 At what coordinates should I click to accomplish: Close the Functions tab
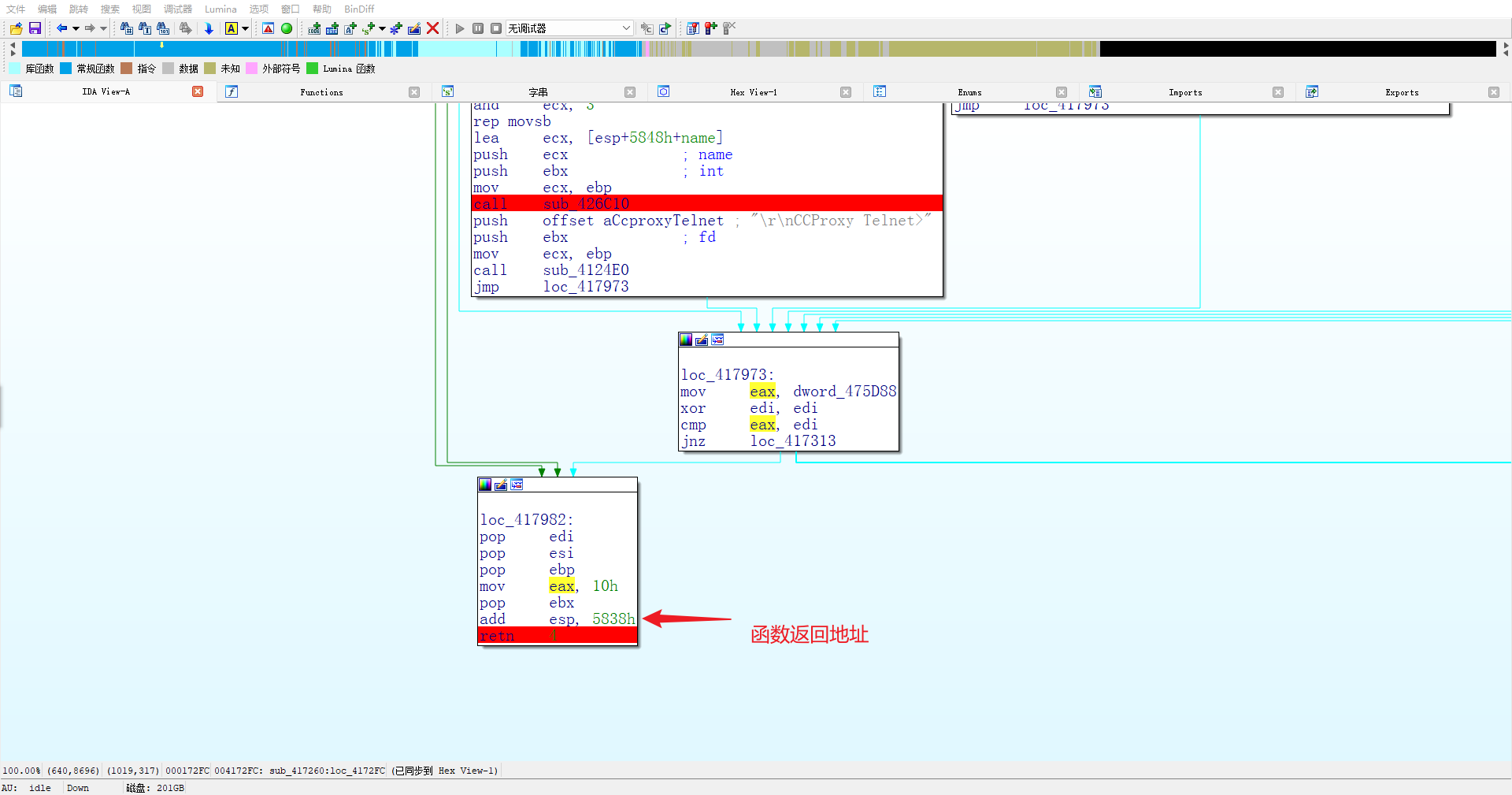(x=414, y=92)
